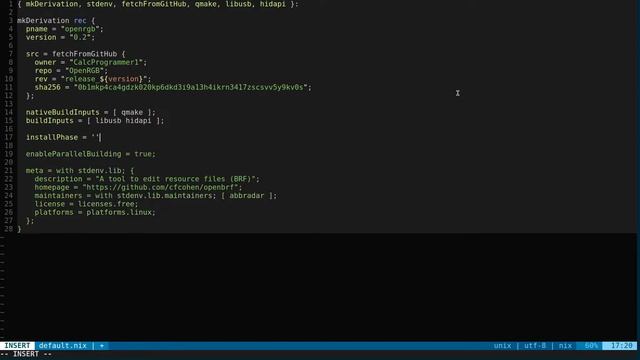Viewport: 640px width, 360px height.
Task: Click 'hidapi' in the buildInputs list
Action: tap(138, 120)
